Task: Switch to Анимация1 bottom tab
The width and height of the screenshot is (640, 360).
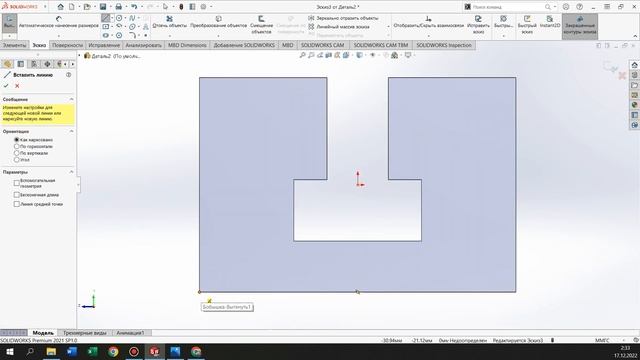Action: point(130,333)
